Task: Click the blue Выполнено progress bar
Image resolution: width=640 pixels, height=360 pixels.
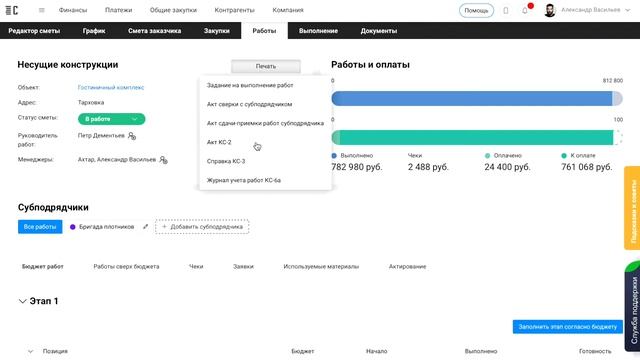Action: [x=477, y=99]
